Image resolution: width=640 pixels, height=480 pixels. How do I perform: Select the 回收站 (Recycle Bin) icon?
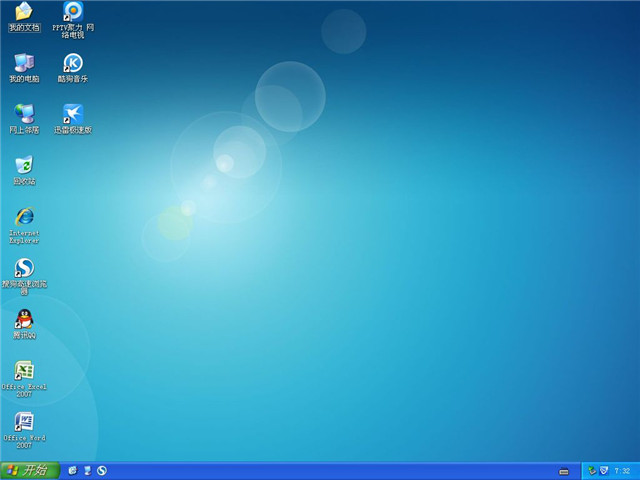point(24,165)
